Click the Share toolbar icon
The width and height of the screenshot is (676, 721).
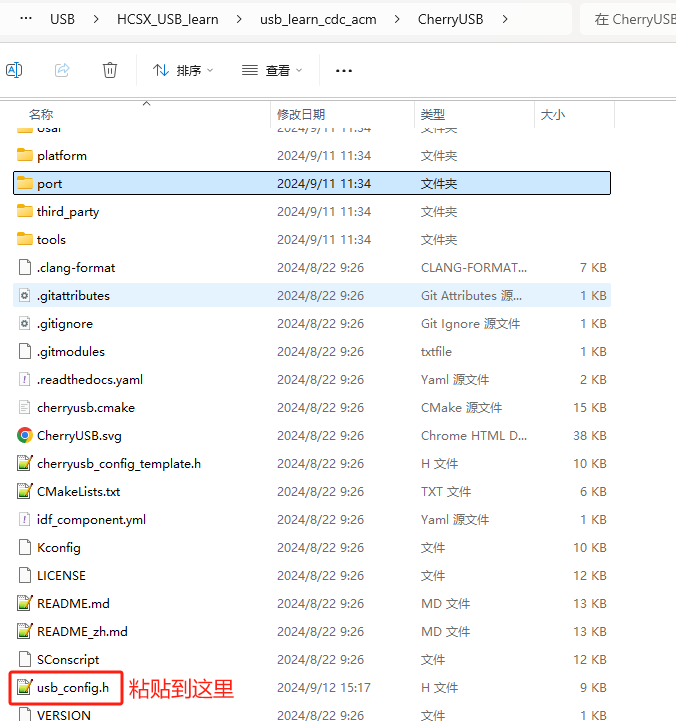tap(62, 70)
